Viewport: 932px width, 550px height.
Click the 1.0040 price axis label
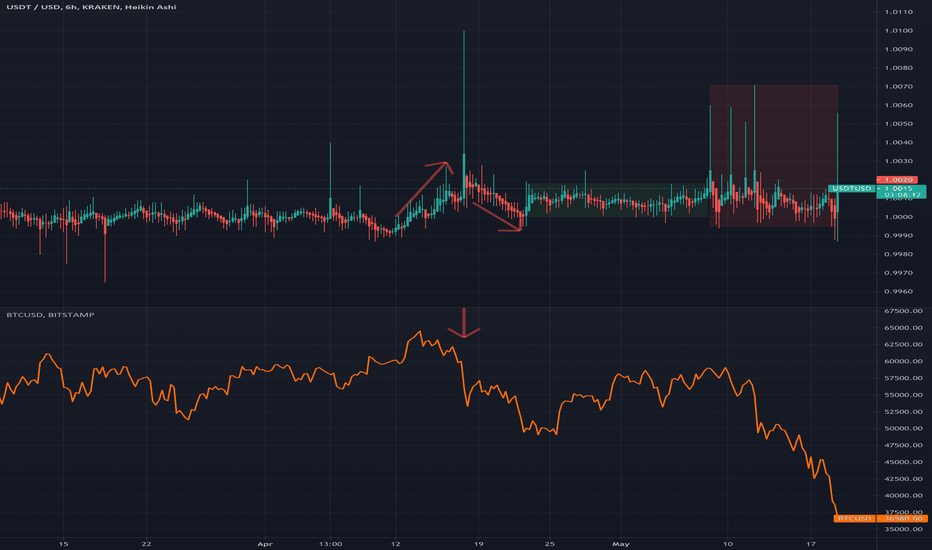899,142
